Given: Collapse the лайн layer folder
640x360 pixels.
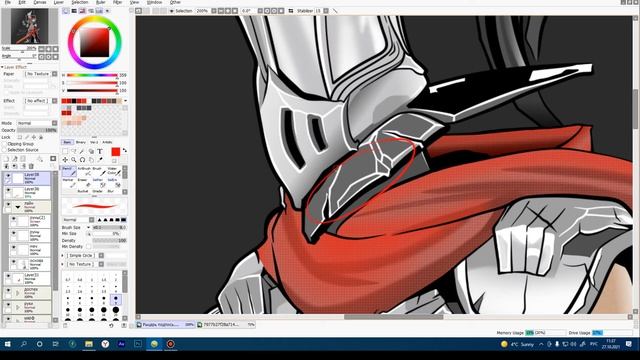Looking at the screenshot, I should tap(18, 207).
